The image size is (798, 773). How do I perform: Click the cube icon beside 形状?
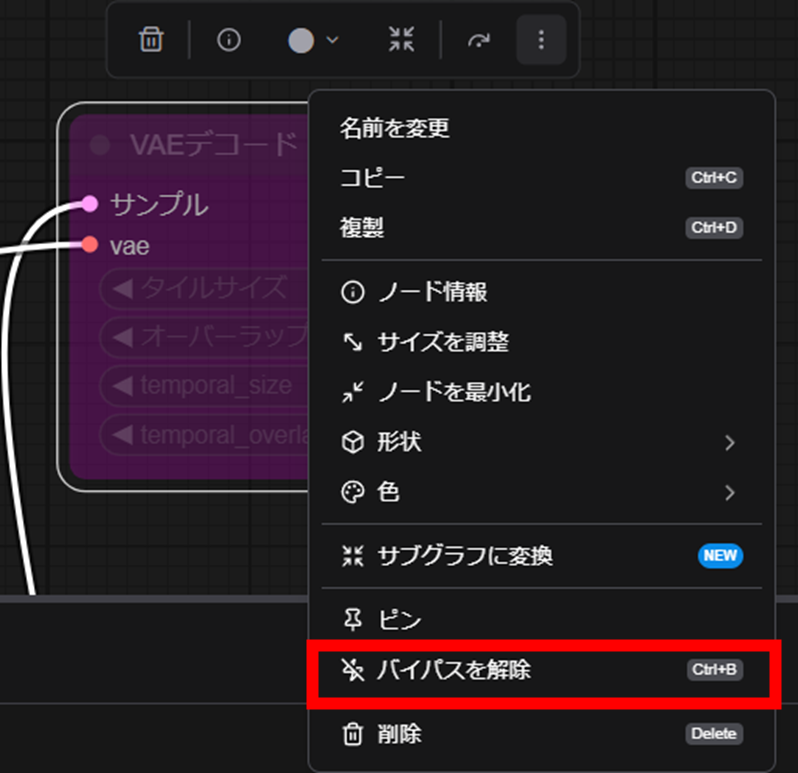tap(353, 442)
